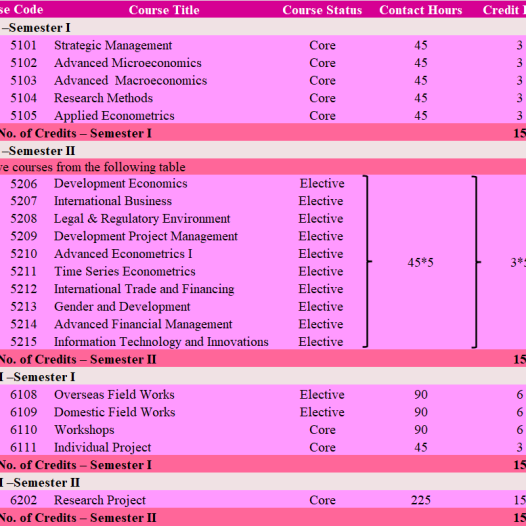Click course code "5210"
The image size is (526, 526).
23,254
